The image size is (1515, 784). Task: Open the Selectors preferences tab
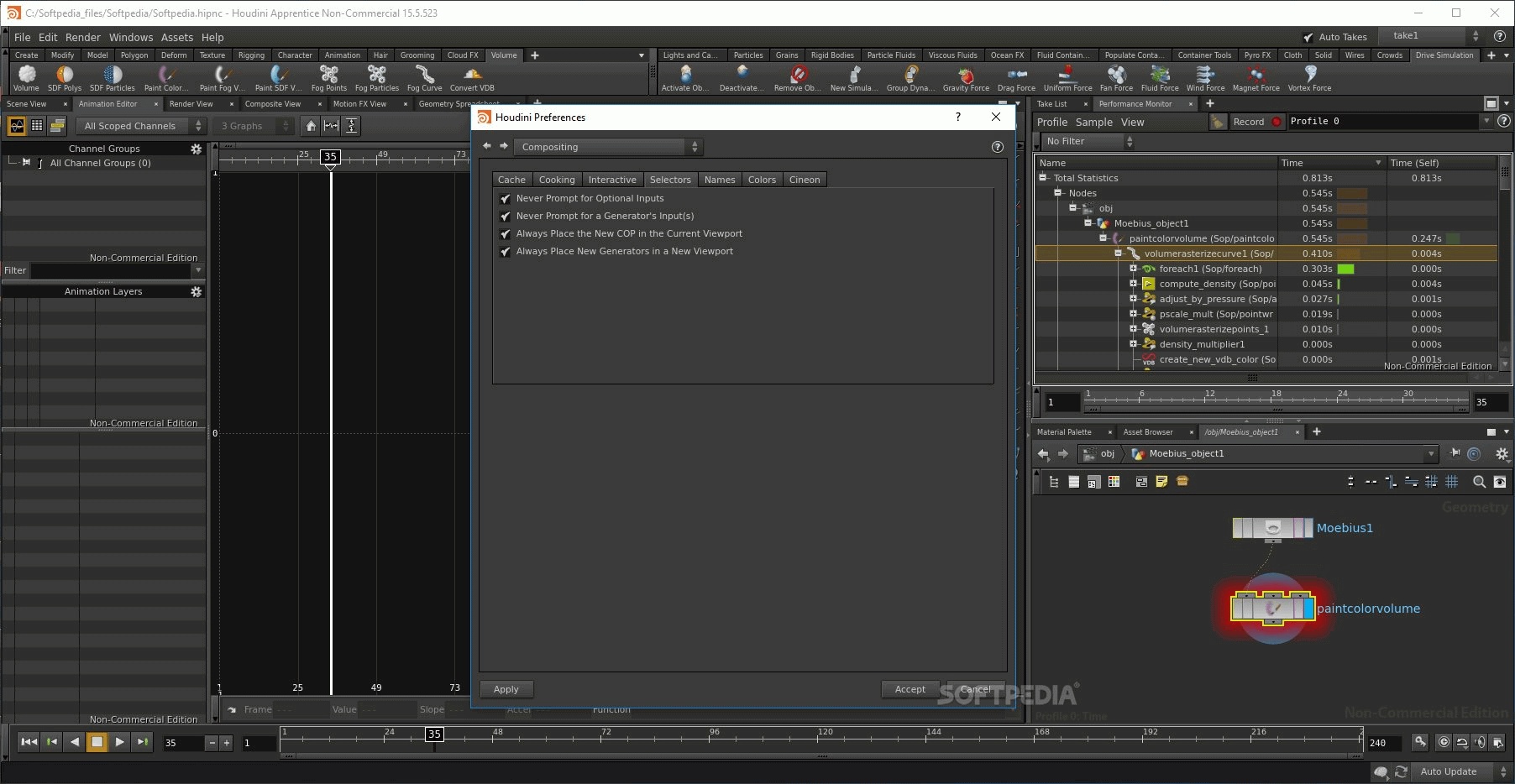tap(670, 180)
